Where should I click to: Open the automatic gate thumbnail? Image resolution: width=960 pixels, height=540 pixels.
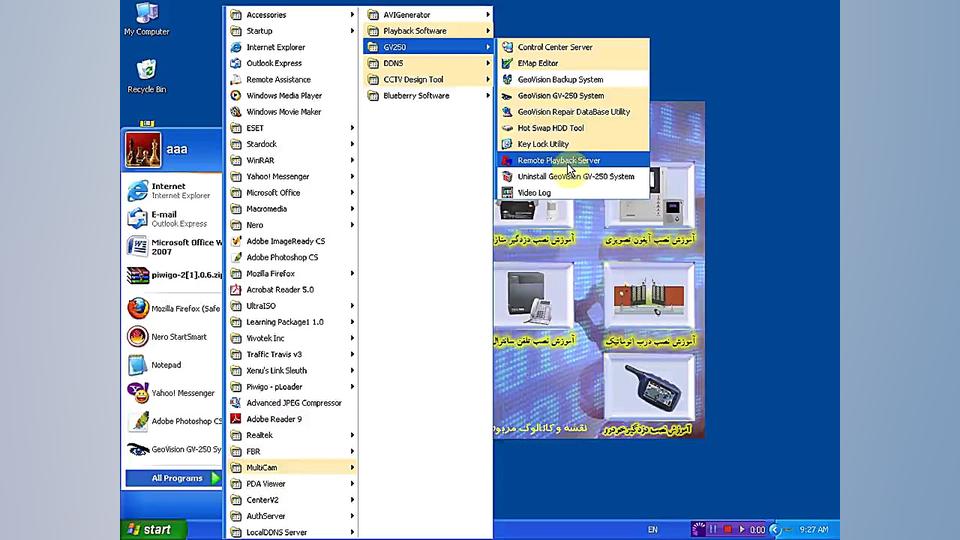tap(650, 296)
